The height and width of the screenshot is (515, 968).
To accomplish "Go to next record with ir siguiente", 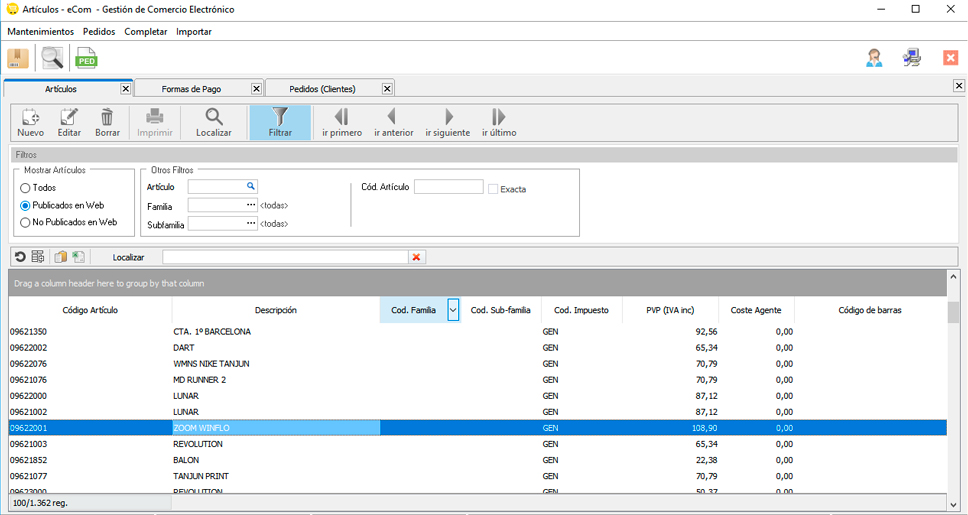I will (x=448, y=123).
